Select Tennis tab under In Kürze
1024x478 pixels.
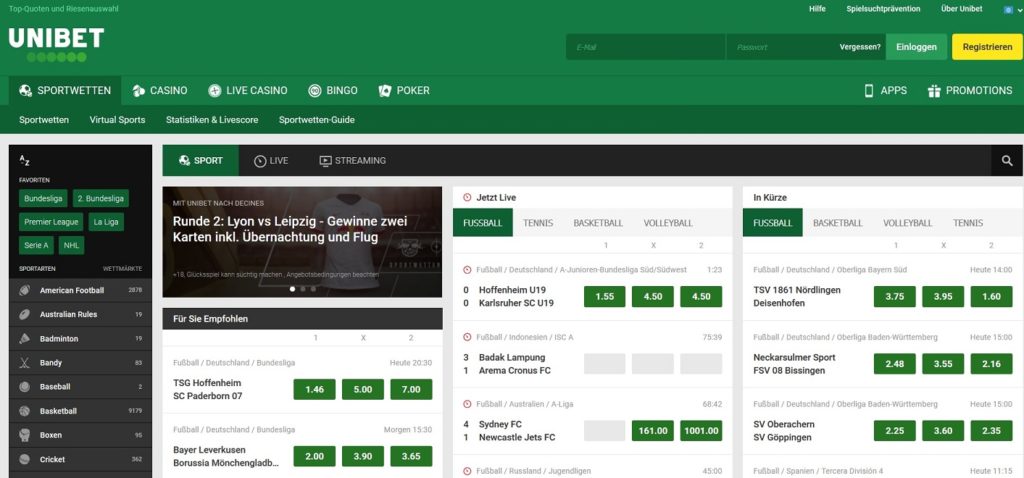click(x=968, y=223)
